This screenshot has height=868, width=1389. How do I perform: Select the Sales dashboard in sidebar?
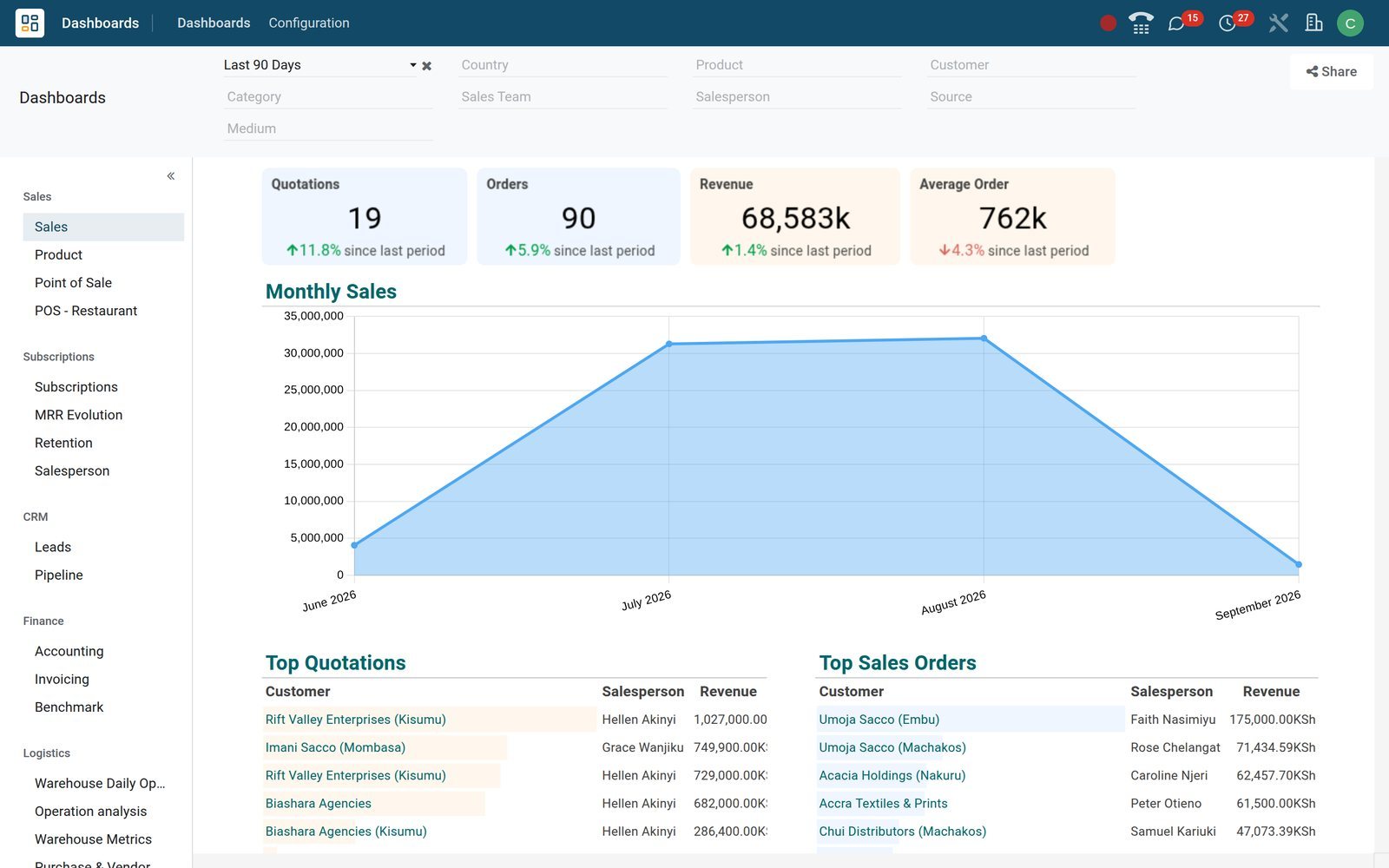coord(103,227)
